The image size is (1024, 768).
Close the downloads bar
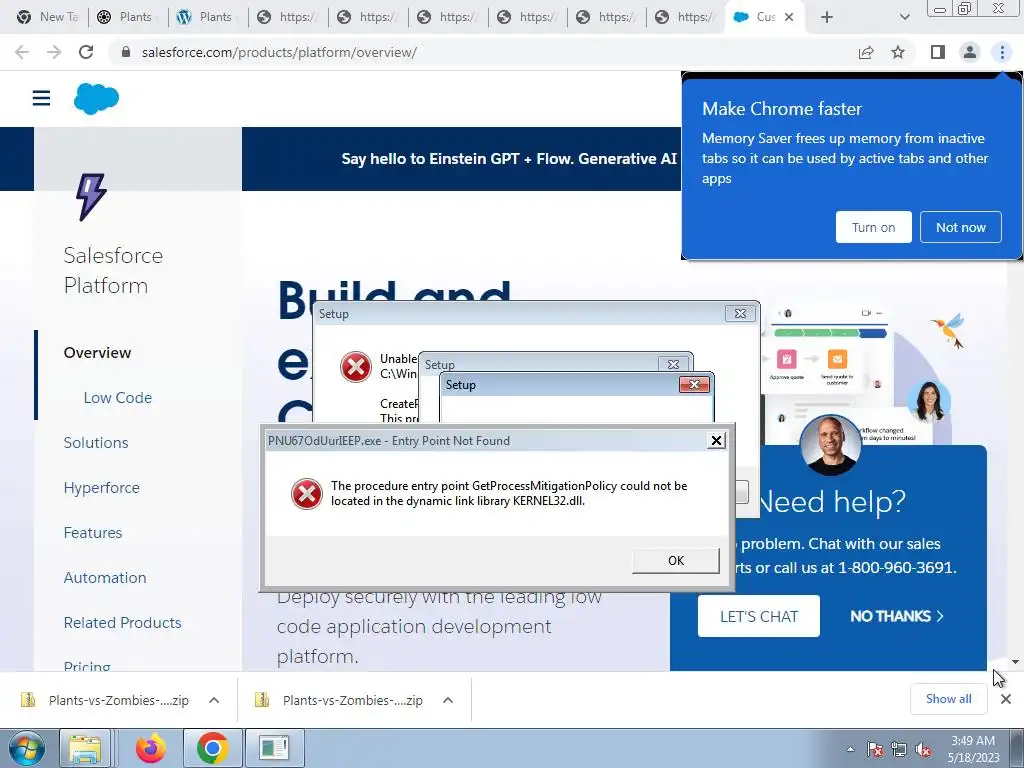point(1006,699)
